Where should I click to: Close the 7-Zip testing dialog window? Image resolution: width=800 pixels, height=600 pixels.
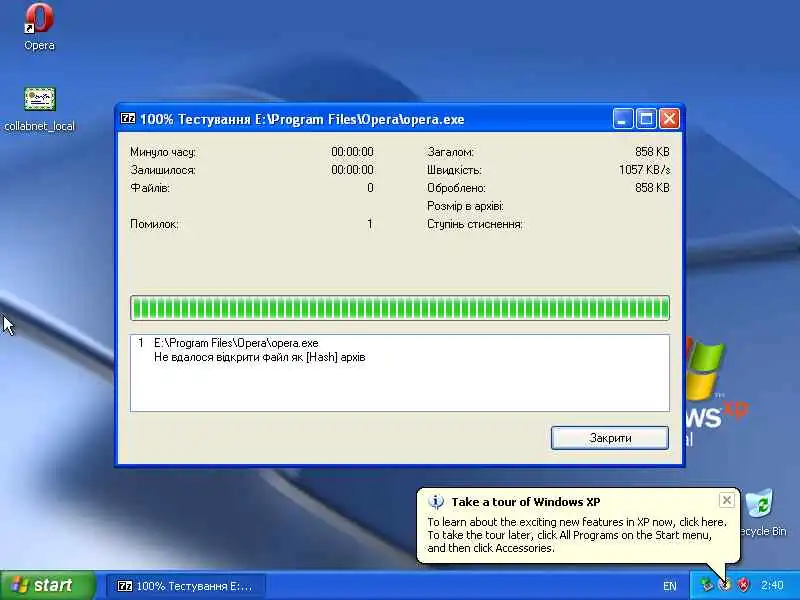pyautogui.click(x=669, y=119)
